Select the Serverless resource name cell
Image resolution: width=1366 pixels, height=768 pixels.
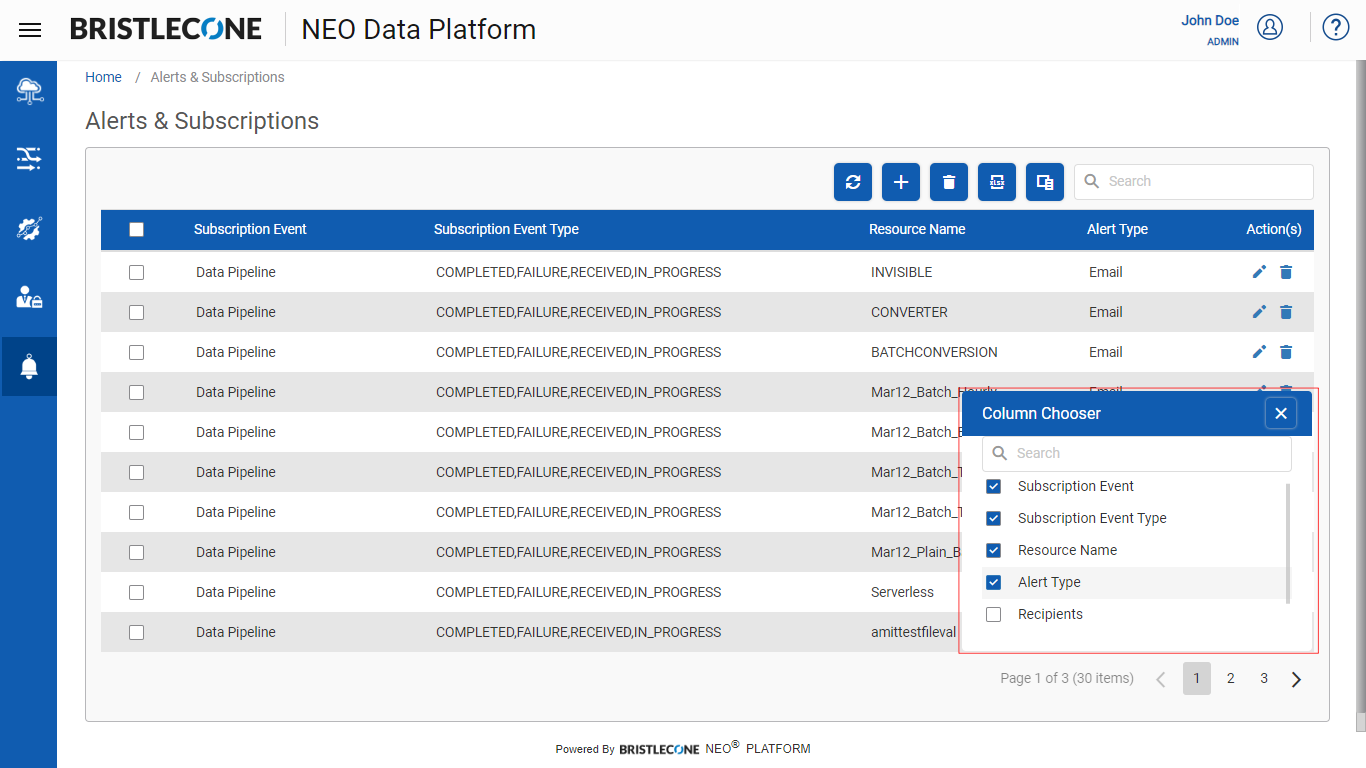pos(902,592)
